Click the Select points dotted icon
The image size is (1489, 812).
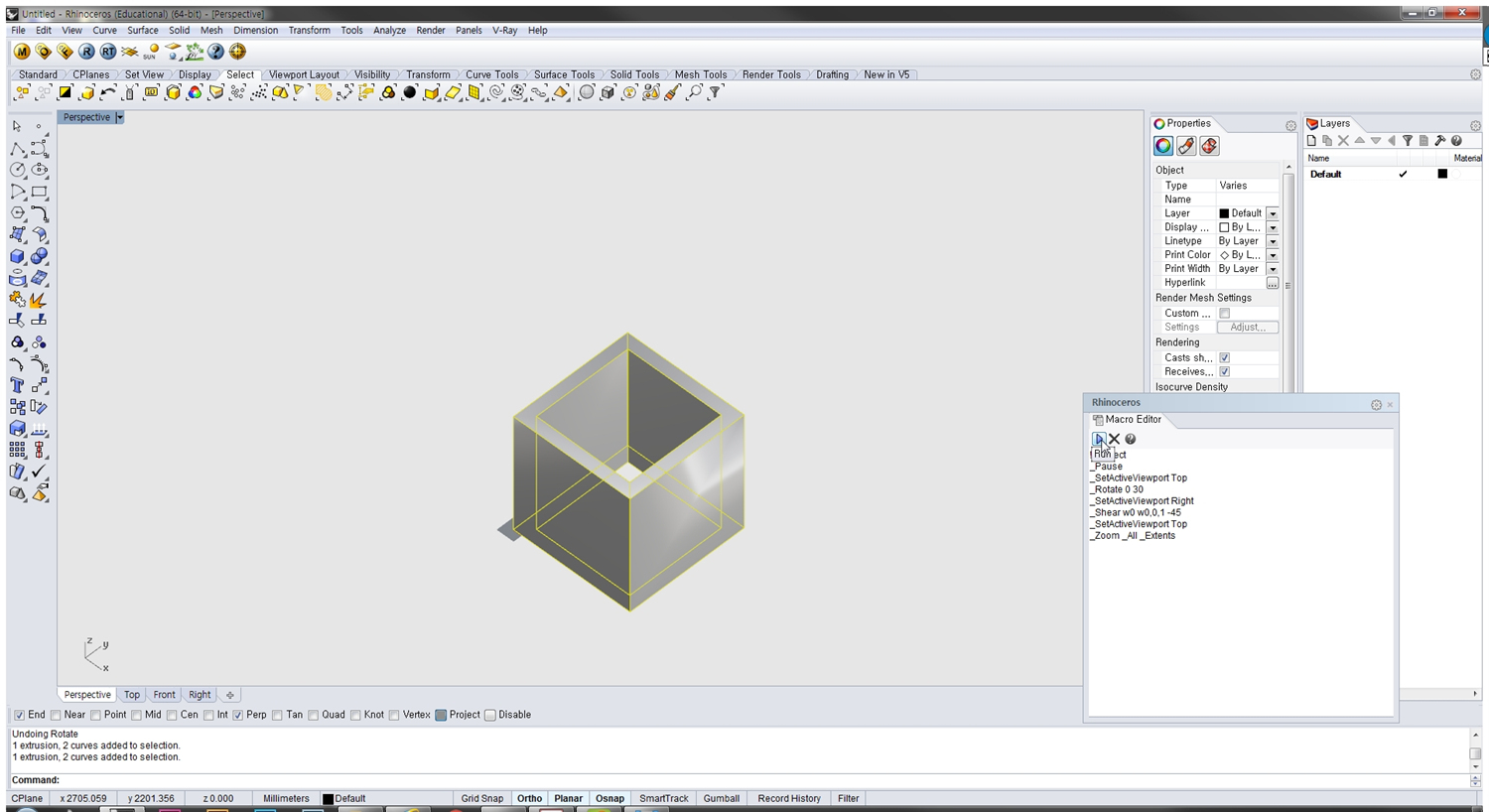click(259, 92)
